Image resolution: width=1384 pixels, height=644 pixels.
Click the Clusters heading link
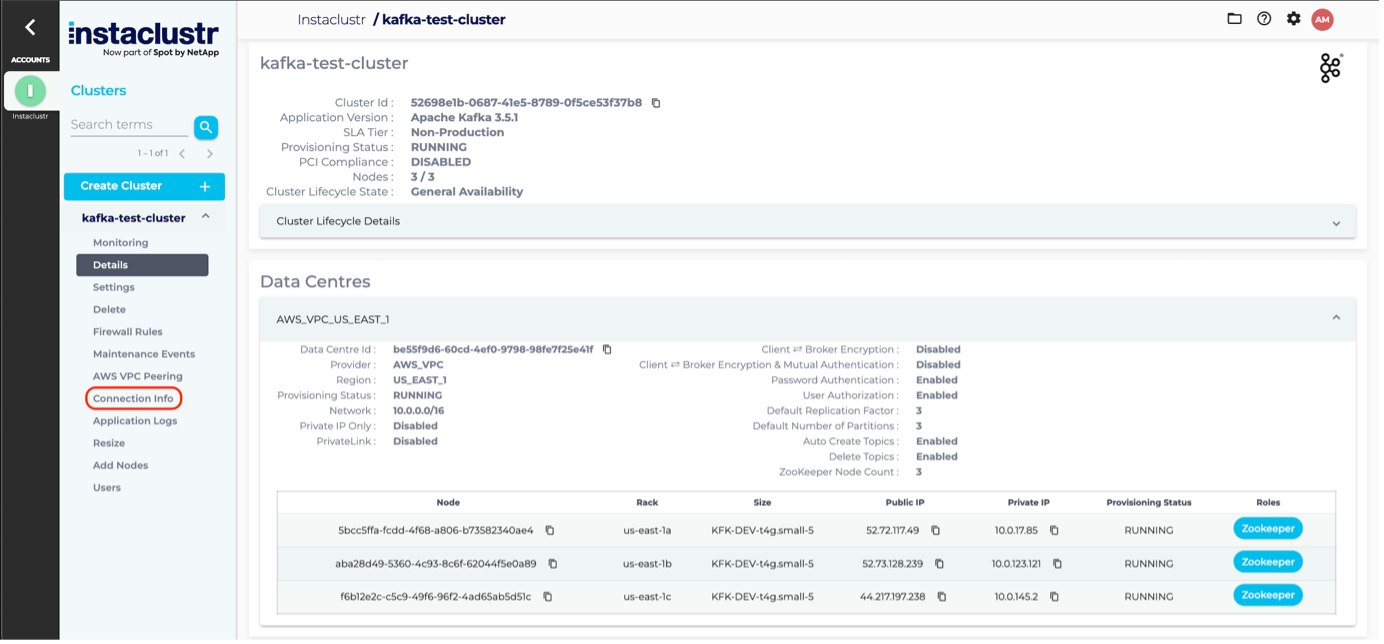(98, 91)
